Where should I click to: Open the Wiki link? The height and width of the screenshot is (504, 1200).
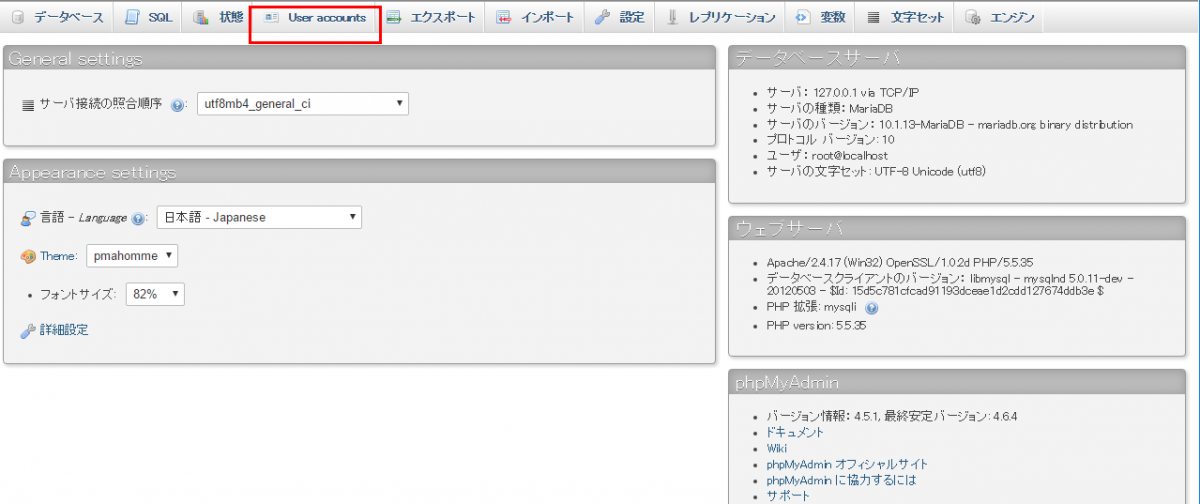777,448
